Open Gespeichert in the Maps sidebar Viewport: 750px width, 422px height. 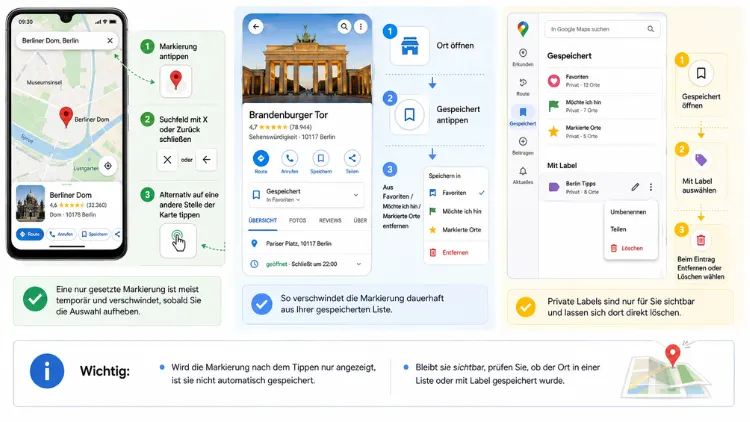(x=523, y=116)
